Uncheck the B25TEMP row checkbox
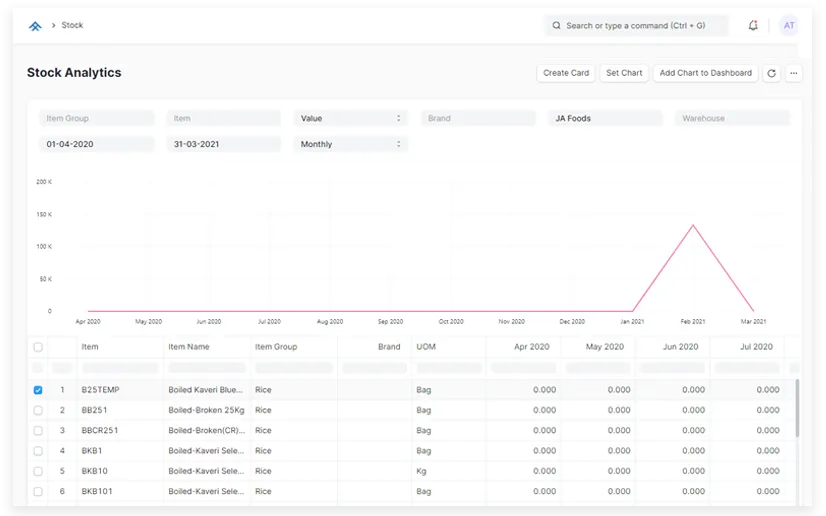The width and height of the screenshot is (826, 516). (x=38, y=390)
